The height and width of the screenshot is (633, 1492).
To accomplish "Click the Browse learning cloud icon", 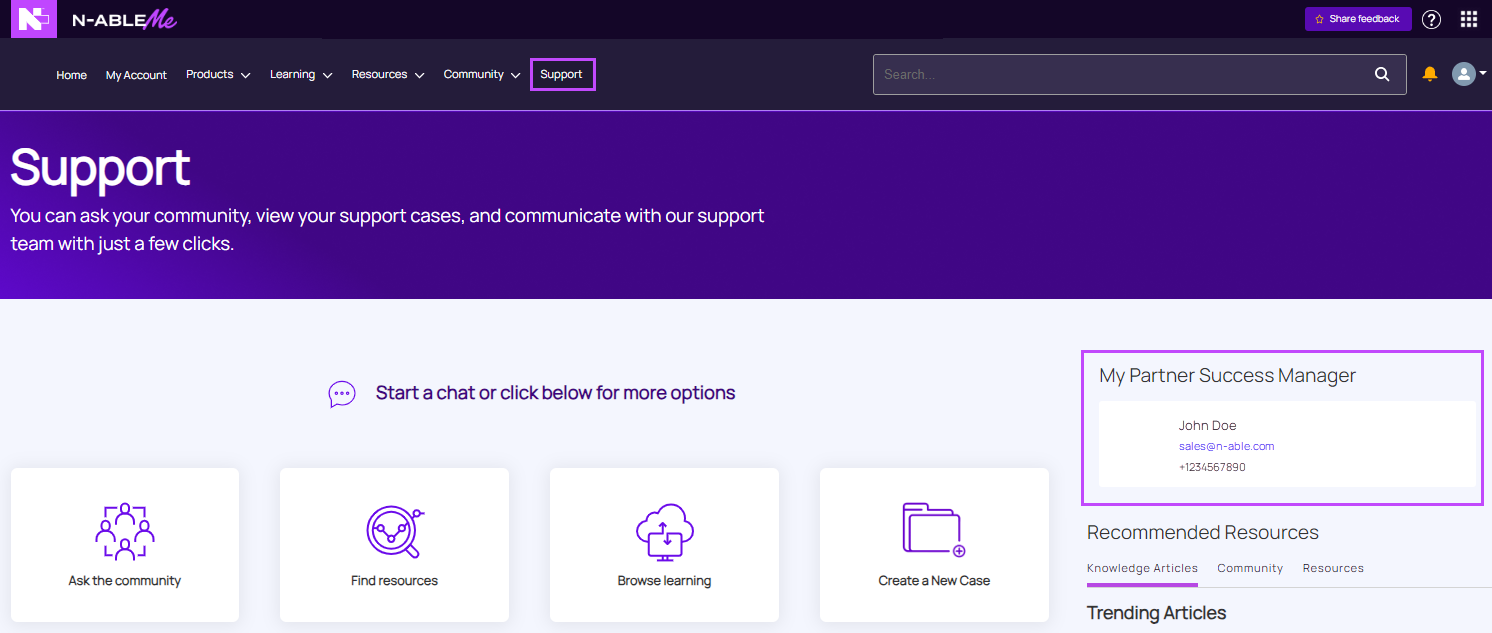I will 664,531.
